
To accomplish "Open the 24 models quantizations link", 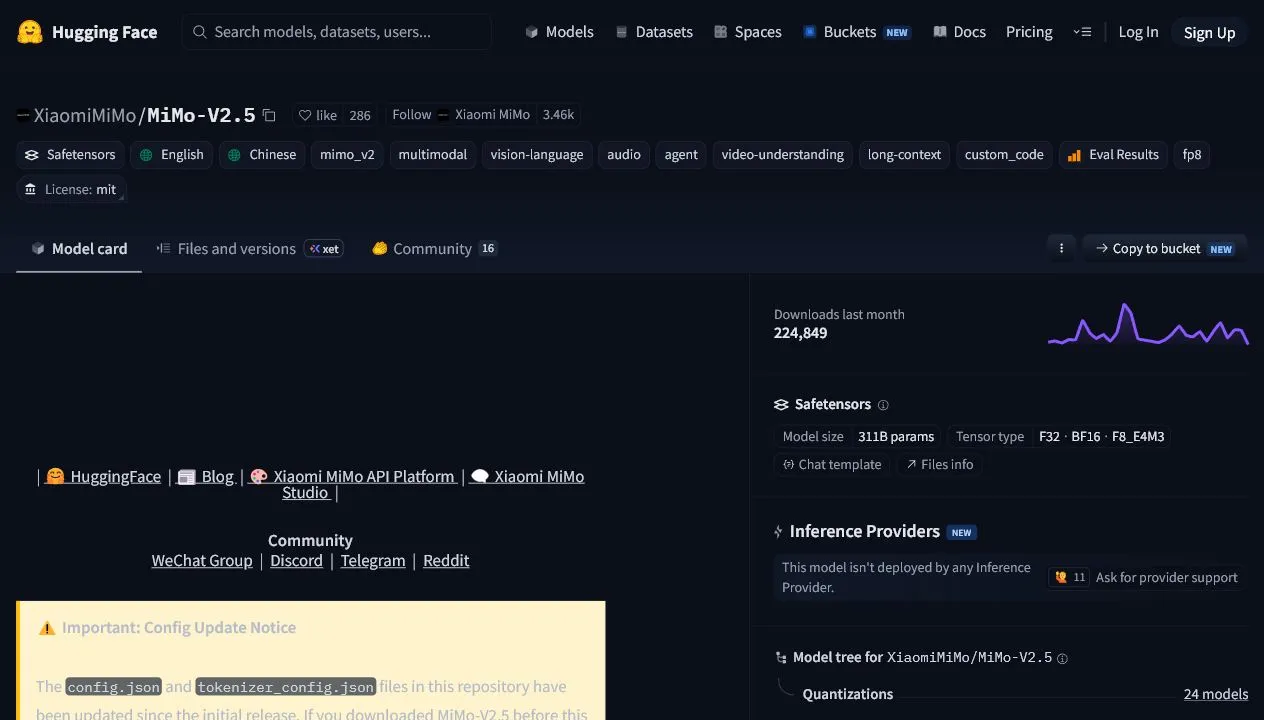I will (1215, 694).
